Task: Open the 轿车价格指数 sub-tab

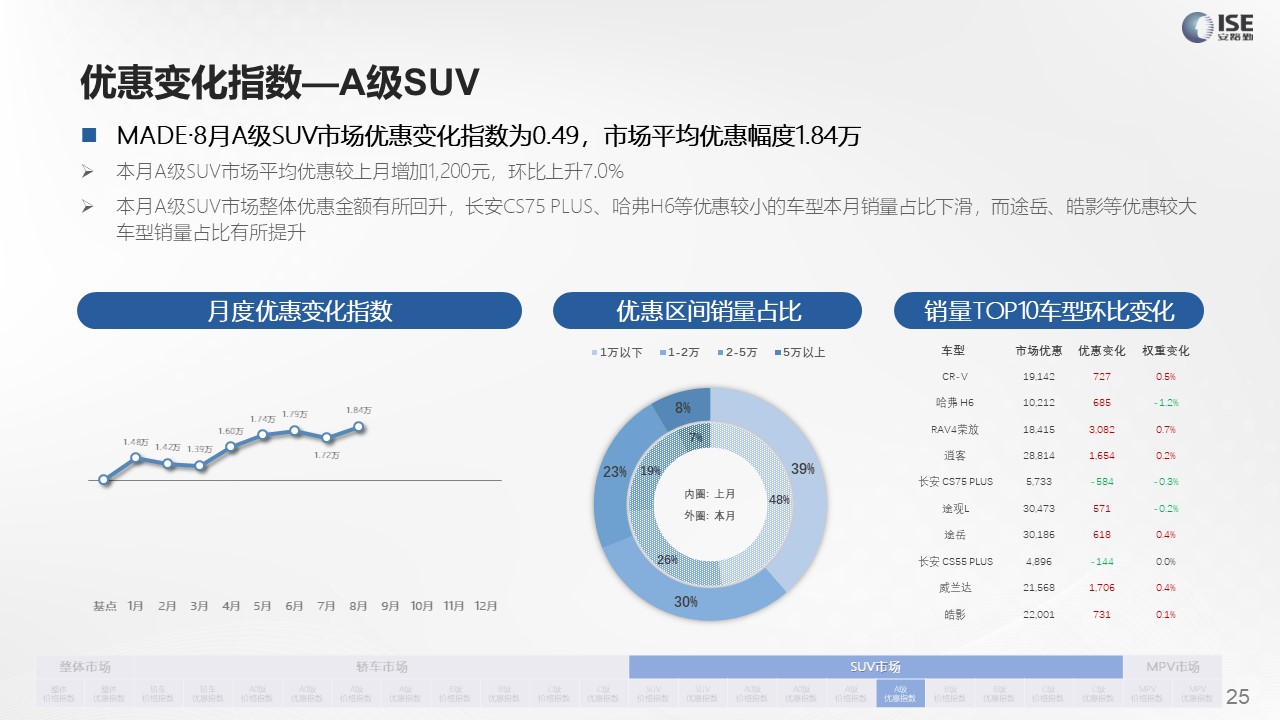Action: (159, 692)
